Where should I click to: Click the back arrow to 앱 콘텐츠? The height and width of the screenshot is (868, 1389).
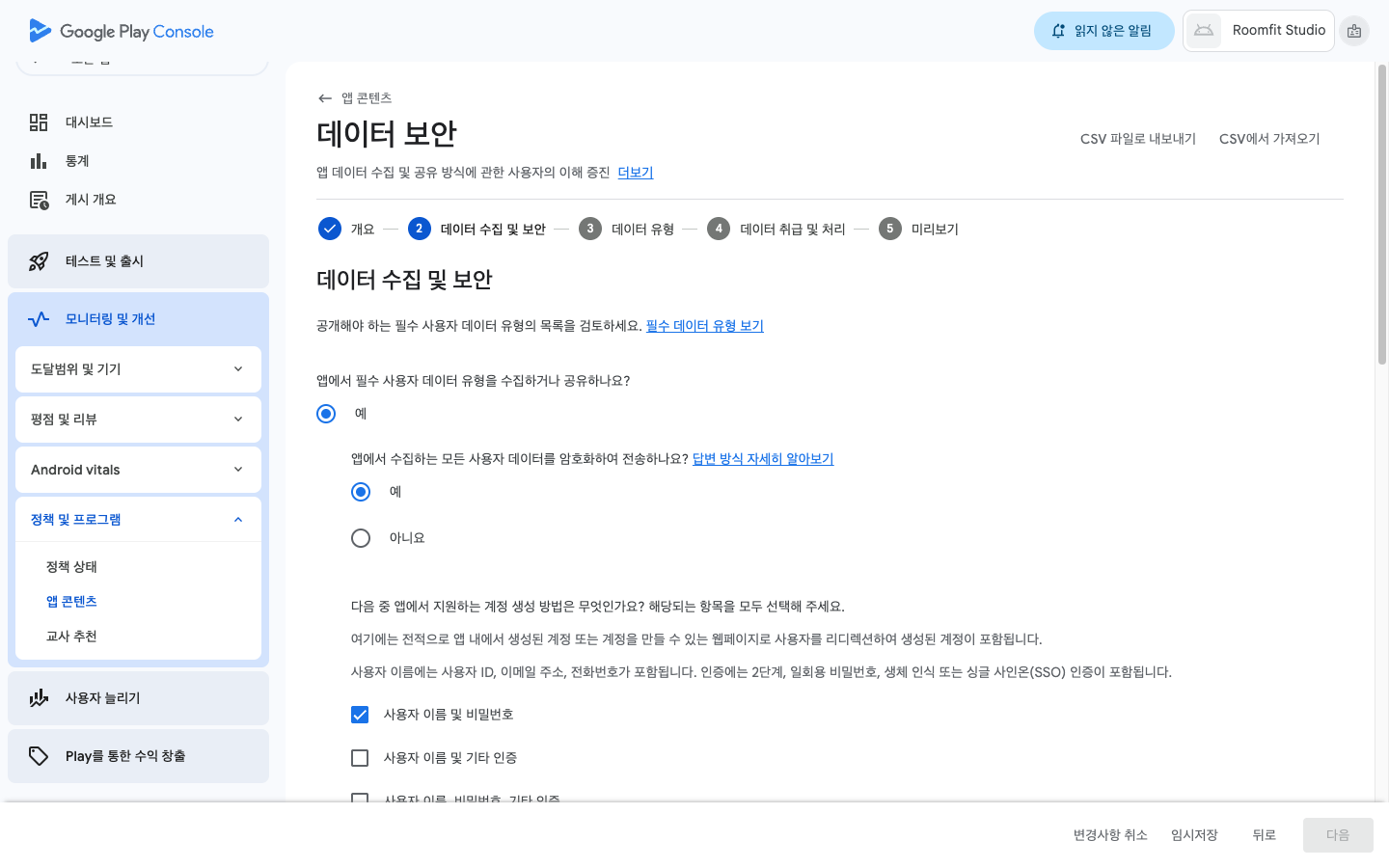coord(325,98)
